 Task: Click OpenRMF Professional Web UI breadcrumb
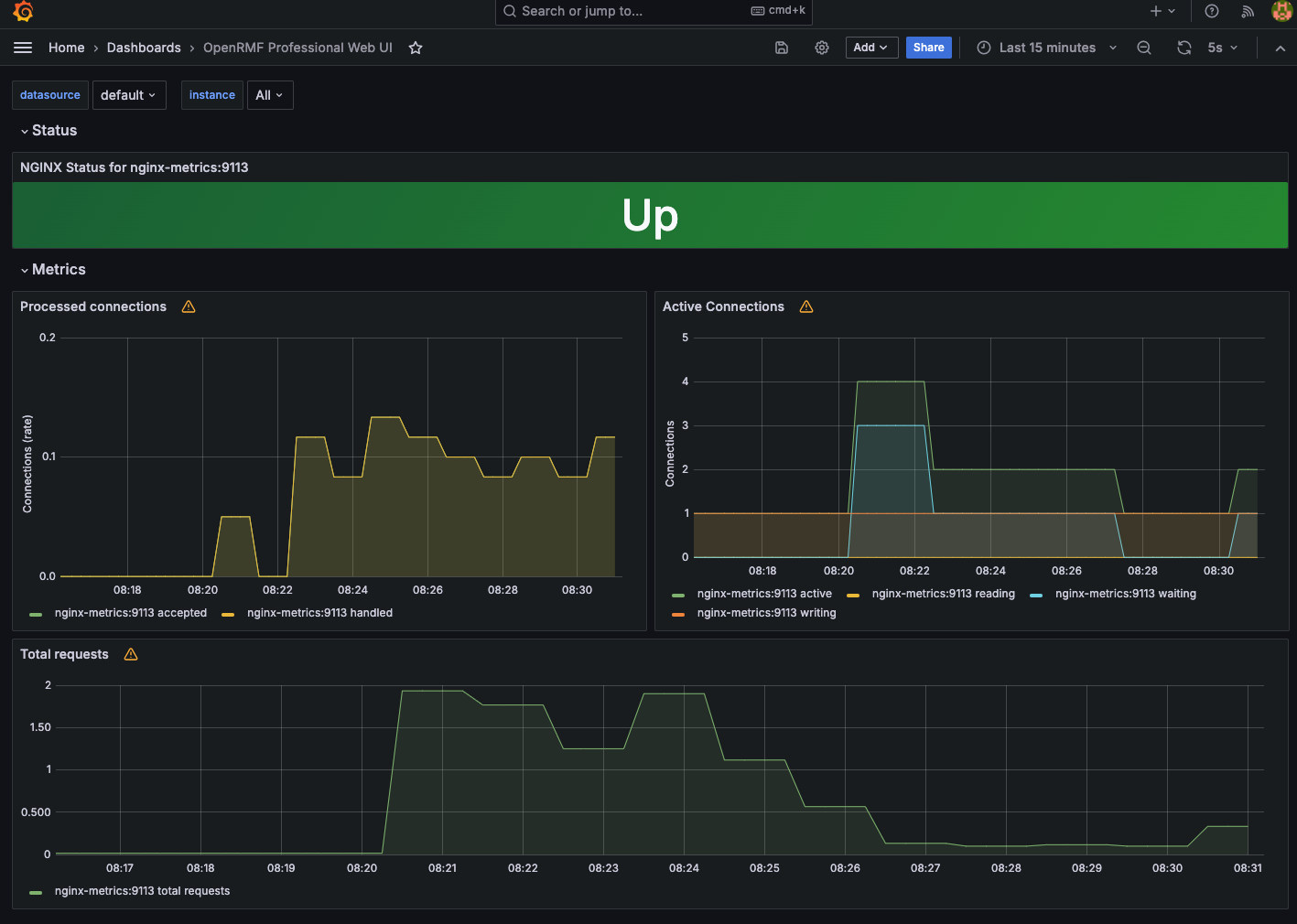pyautogui.click(x=297, y=48)
